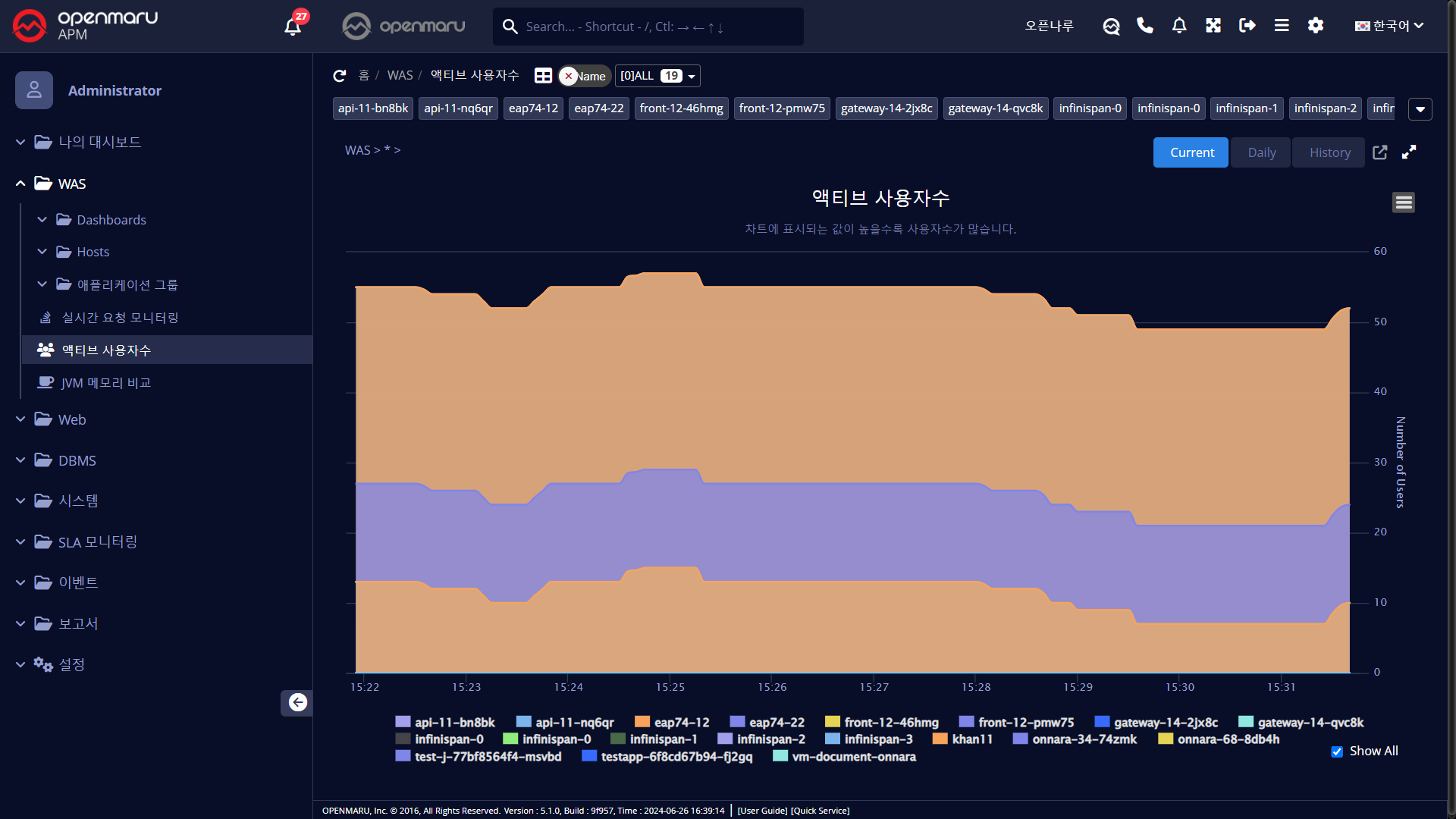The height and width of the screenshot is (819, 1456).
Task: Expand the instance tag list arrow
Action: pyautogui.click(x=1420, y=109)
